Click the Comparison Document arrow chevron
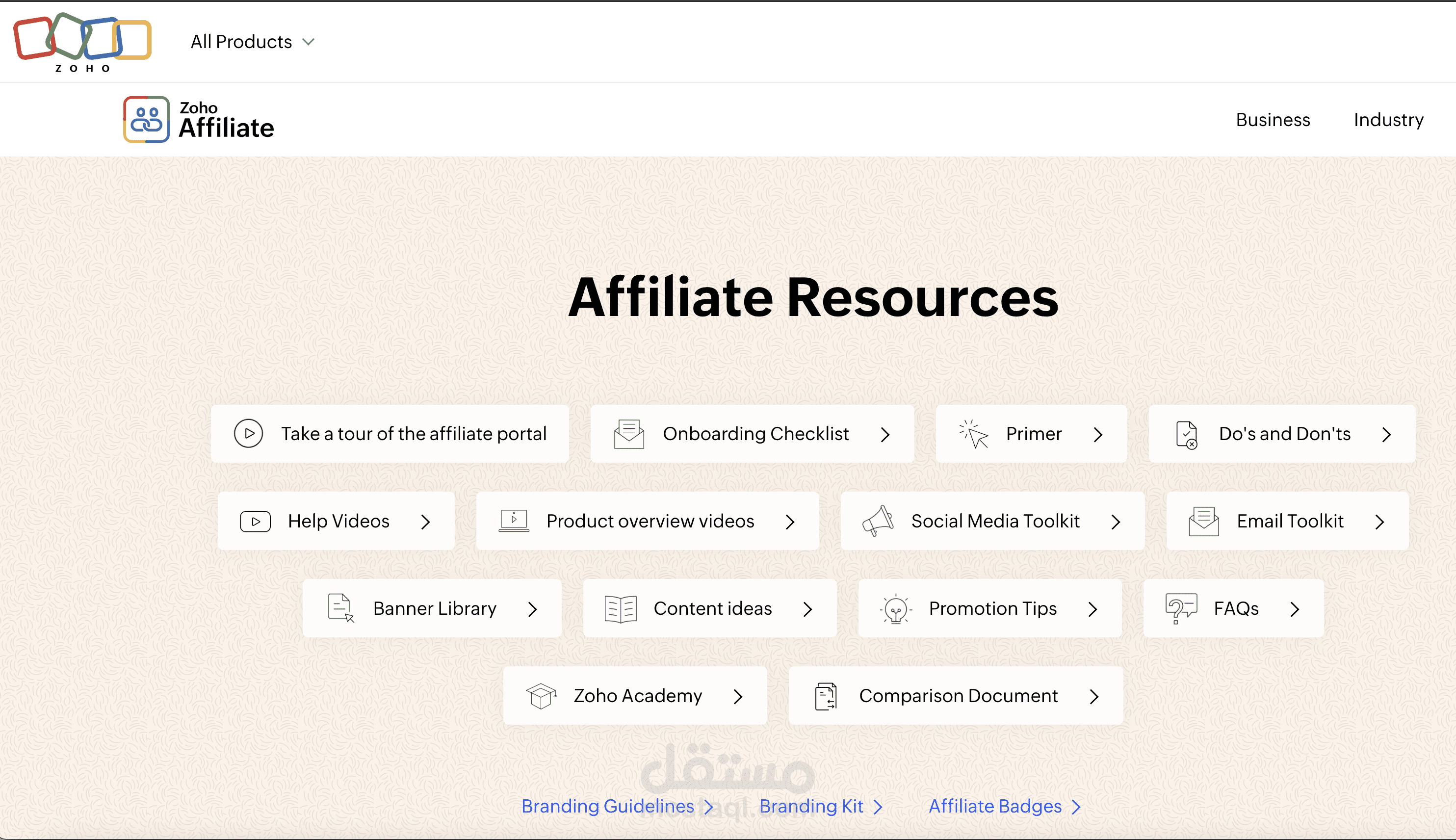 pos(1094,696)
